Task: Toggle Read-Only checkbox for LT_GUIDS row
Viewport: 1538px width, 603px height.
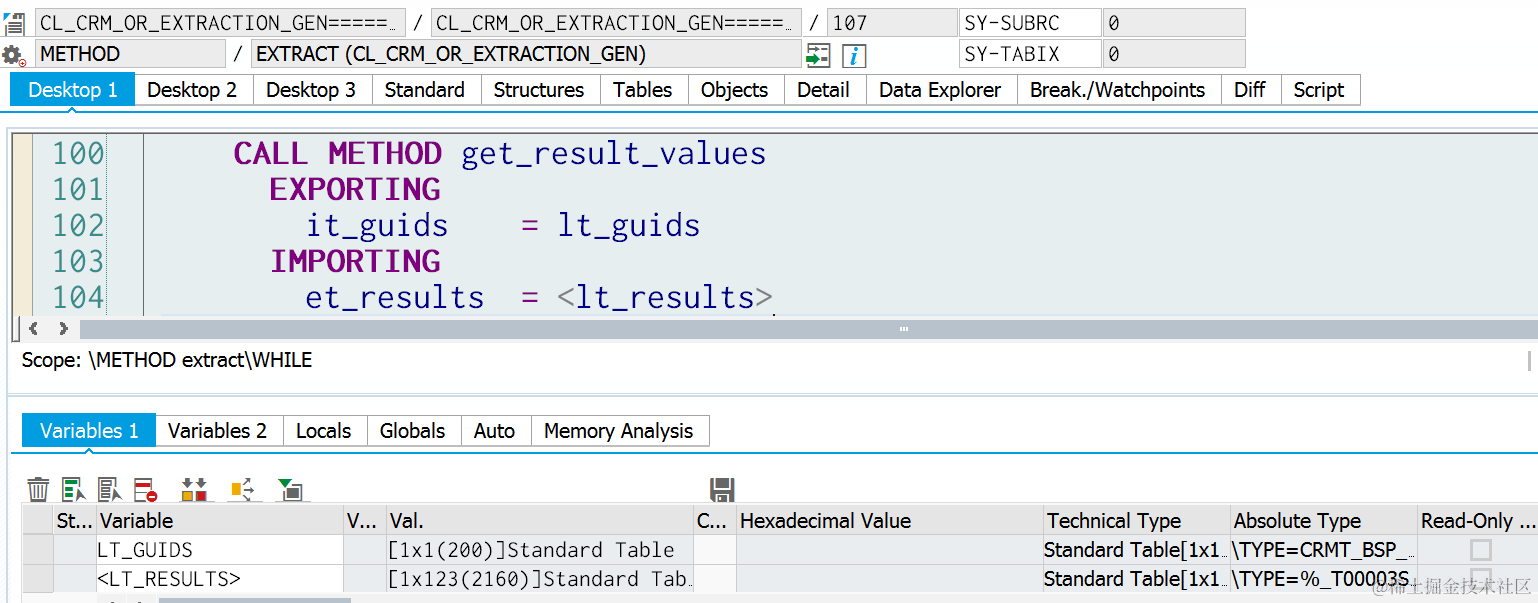Action: click(1481, 550)
